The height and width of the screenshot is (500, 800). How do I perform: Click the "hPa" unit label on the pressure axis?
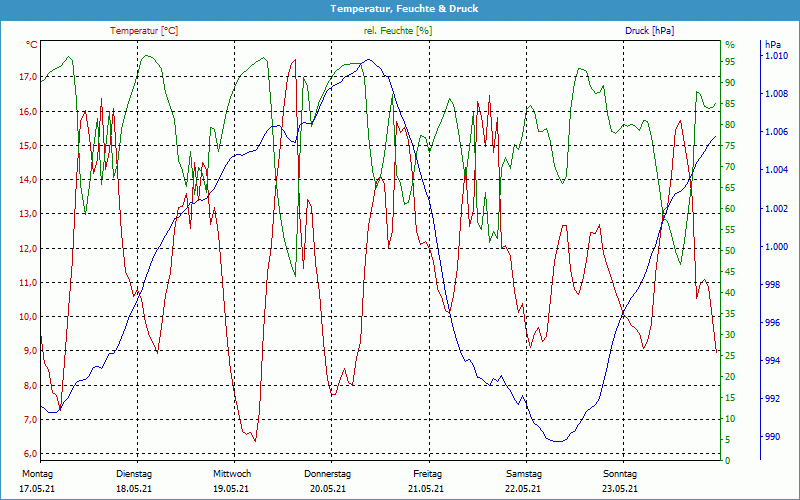773,45
